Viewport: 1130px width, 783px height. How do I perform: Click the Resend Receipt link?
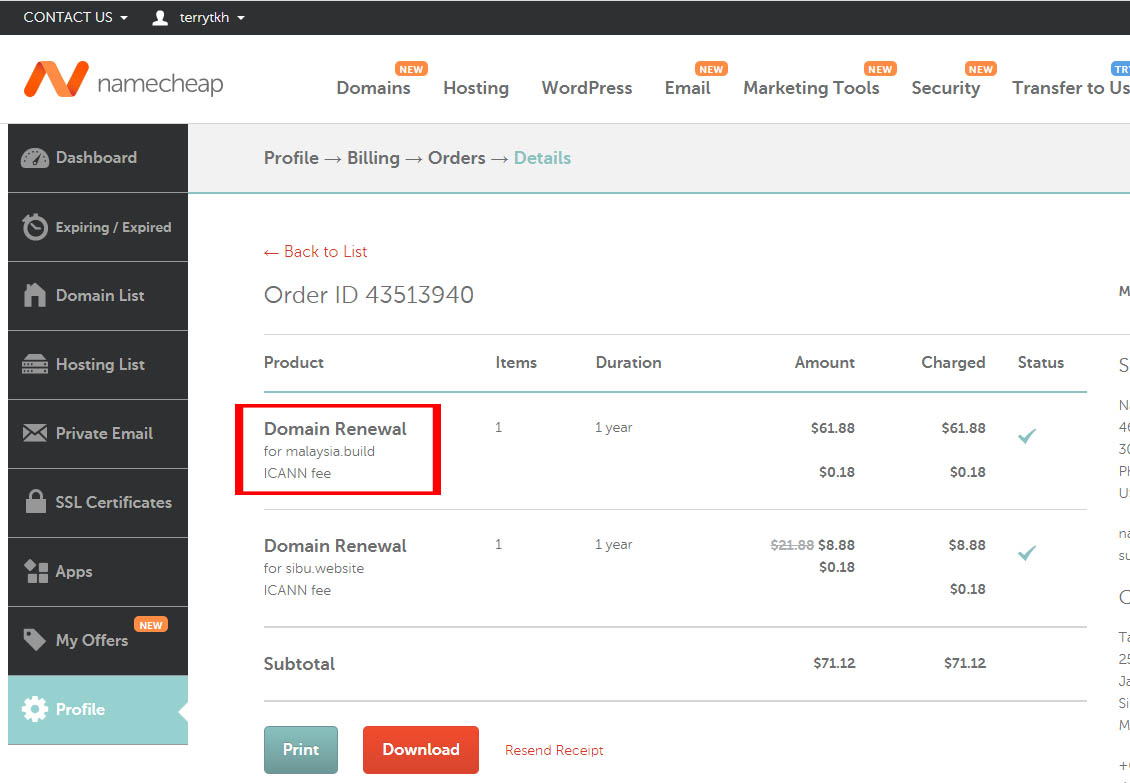pyautogui.click(x=554, y=751)
